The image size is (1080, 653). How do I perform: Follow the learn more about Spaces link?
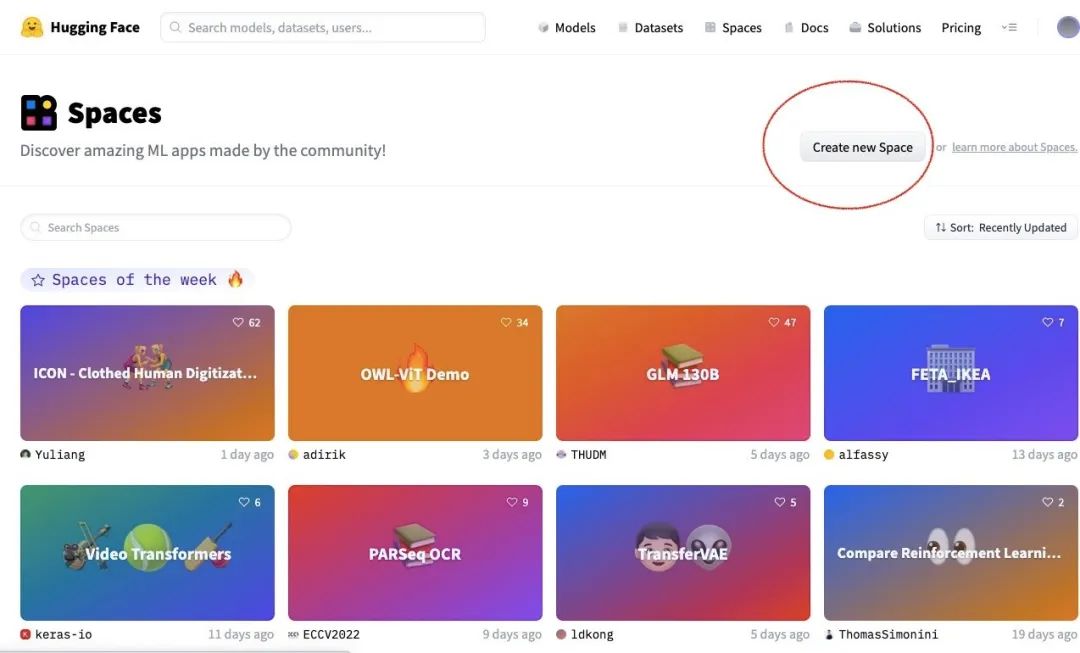pyautogui.click(x=1015, y=147)
